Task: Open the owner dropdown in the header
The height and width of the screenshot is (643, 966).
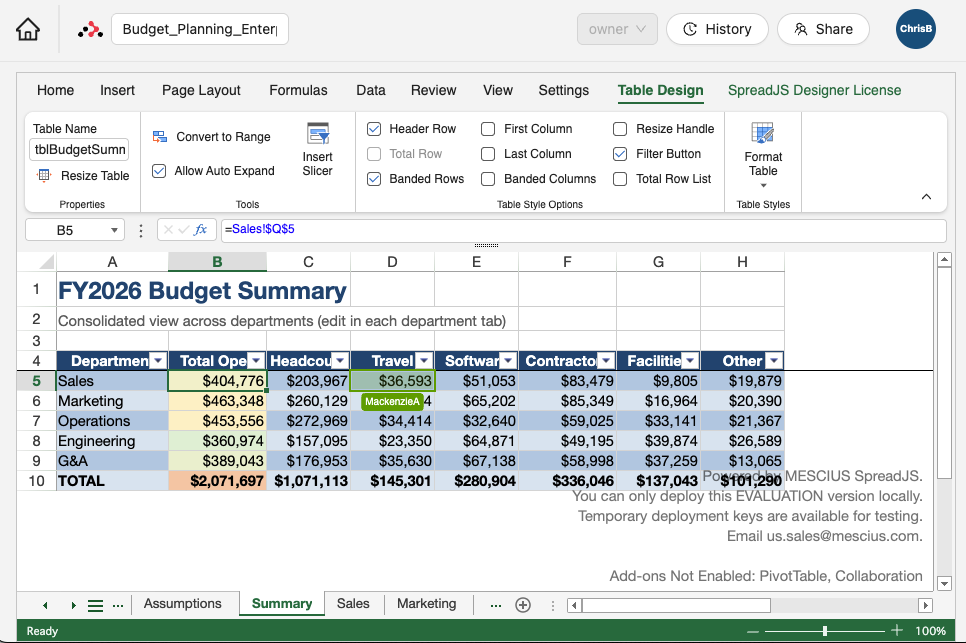Action: 617,29
